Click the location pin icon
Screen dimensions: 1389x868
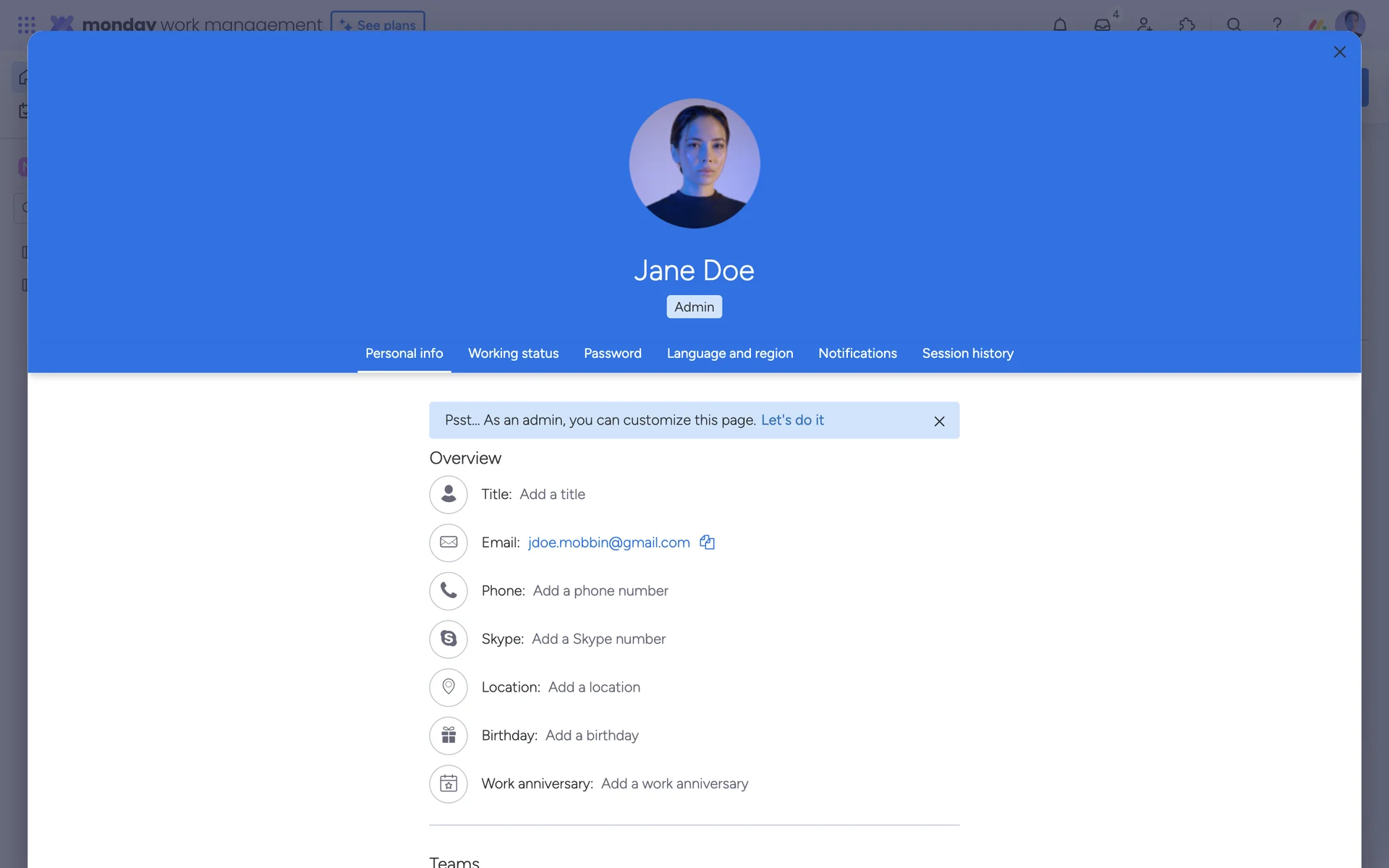449,687
